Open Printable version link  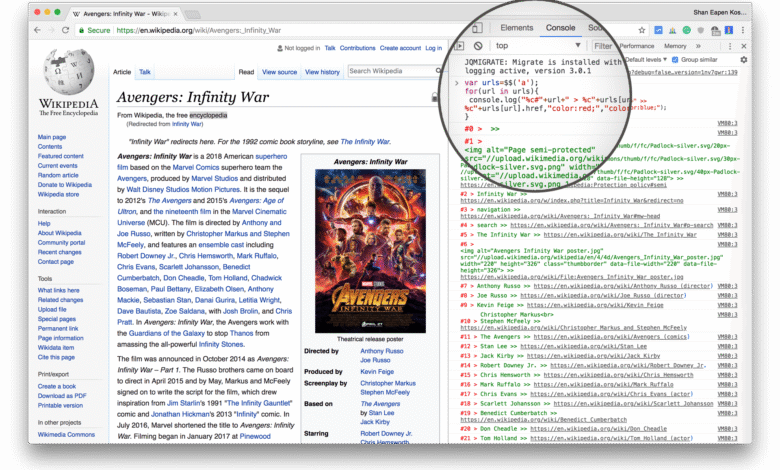[x=60, y=405]
